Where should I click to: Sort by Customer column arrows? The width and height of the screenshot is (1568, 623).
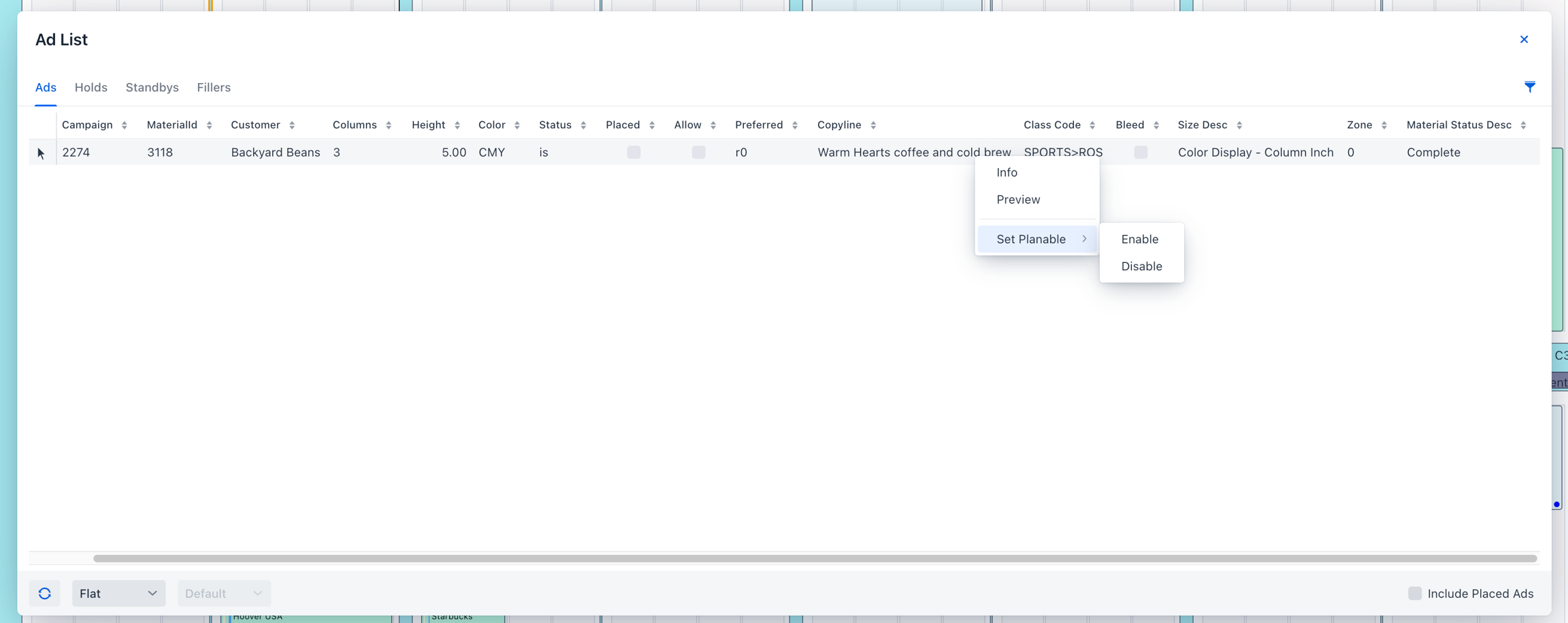coord(292,125)
